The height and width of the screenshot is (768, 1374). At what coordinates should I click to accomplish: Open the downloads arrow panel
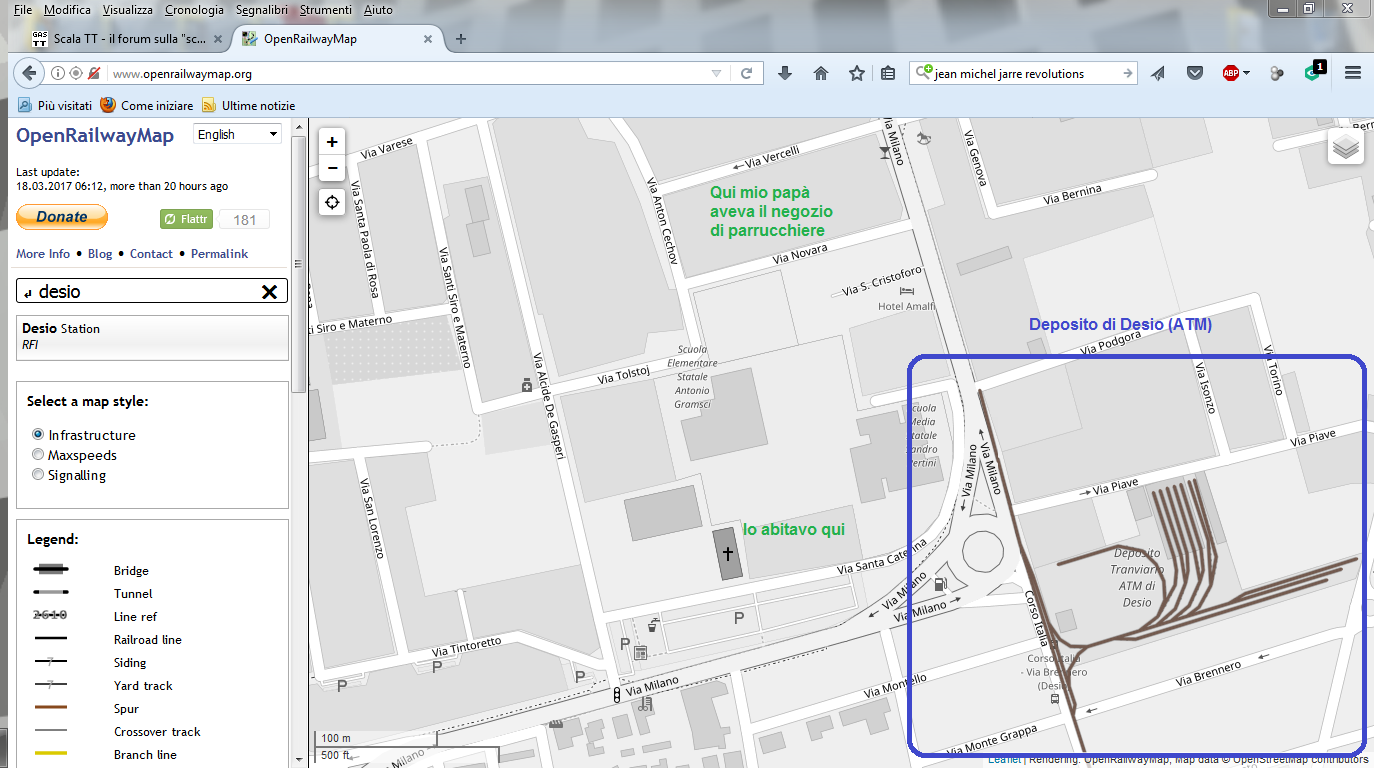(x=785, y=73)
